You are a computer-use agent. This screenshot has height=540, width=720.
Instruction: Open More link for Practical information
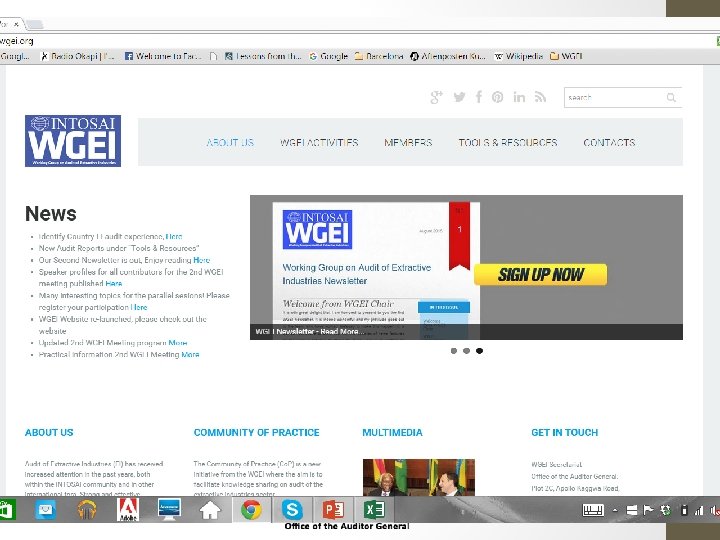(x=190, y=354)
